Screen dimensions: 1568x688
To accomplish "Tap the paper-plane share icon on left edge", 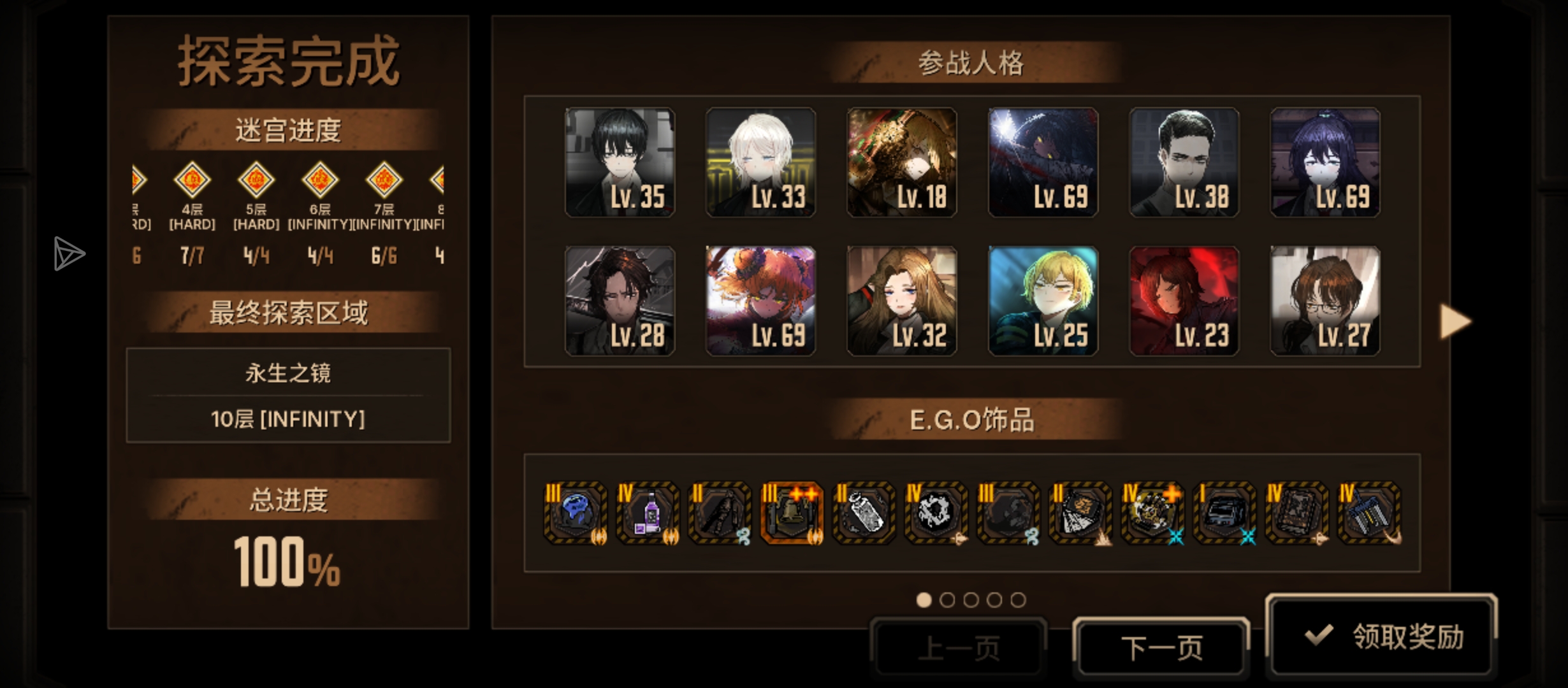I will pyautogui.click(x=69, y=254).
